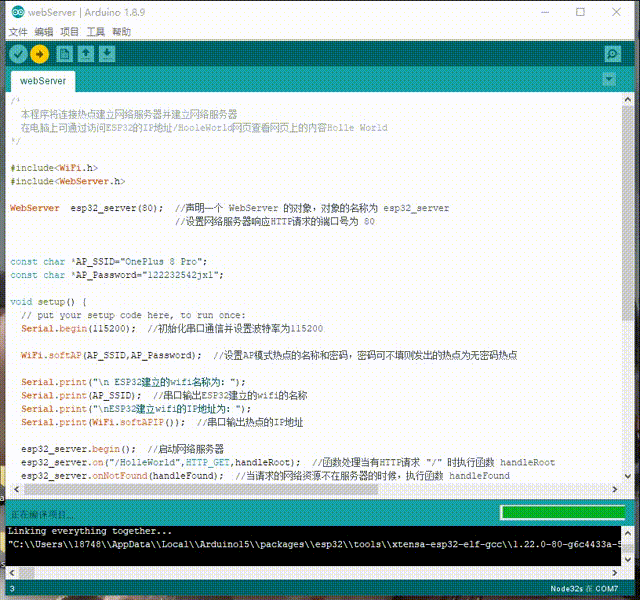This screenshot has height=600, width=640.
Task: Click the #include<WebServer.h> line
Action: pyautogui.click(x=68, y=181)
